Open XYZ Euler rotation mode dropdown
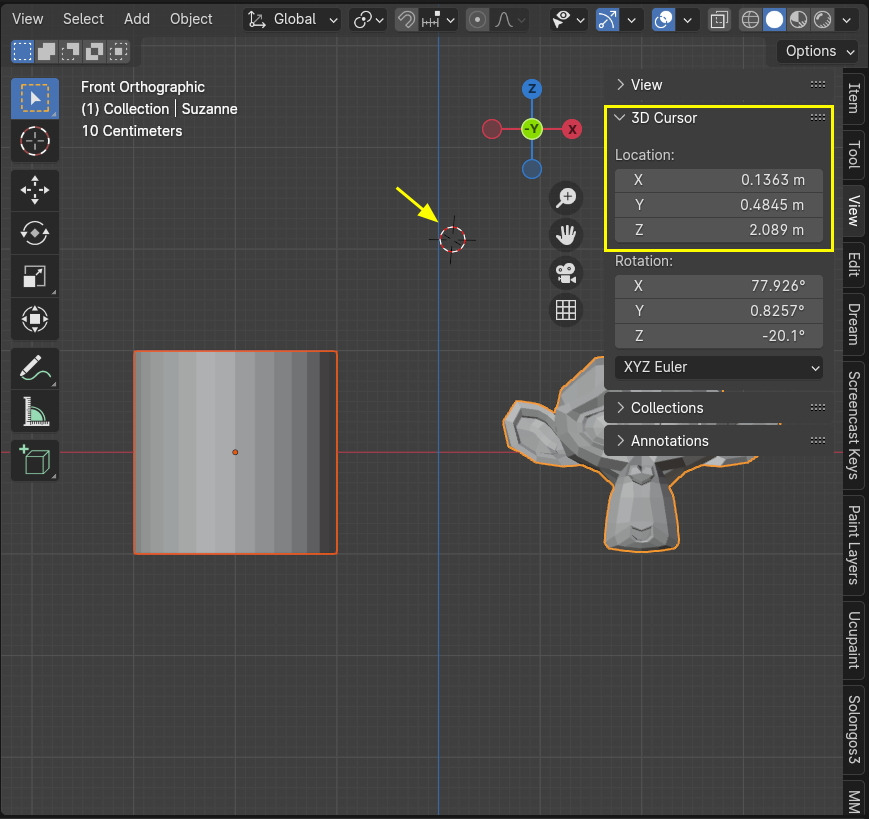Screen dimensions: 869x819 719,367
